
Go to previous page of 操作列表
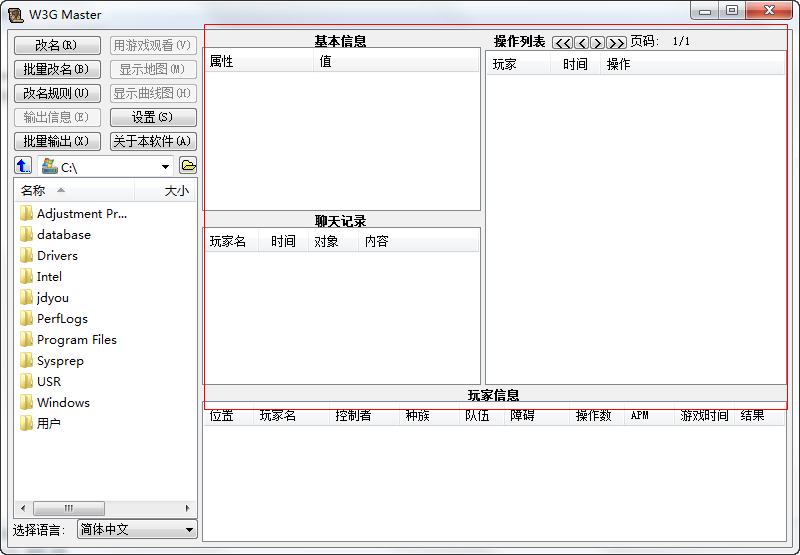(x=581, y=42)
